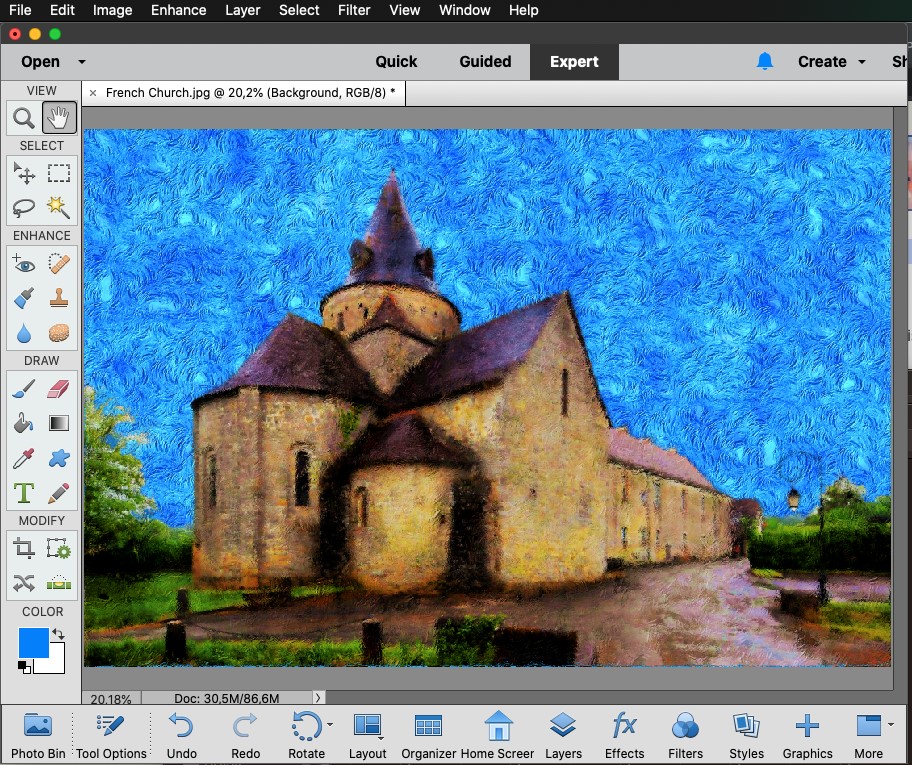
Task: Toggle the Photo Bin panel
Action: tap(38, 735)
